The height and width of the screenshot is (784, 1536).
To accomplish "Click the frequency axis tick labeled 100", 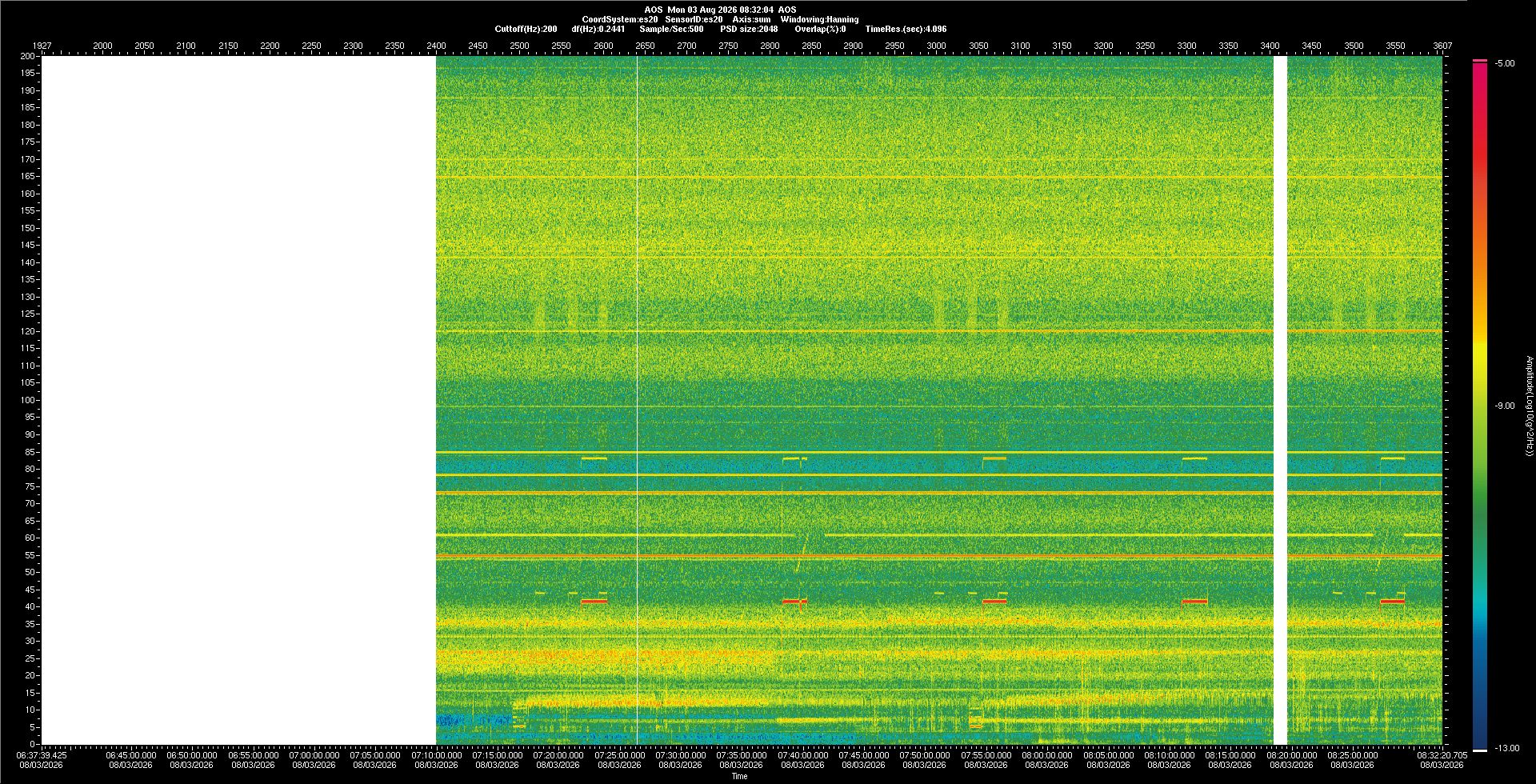I will coord(28,400).
